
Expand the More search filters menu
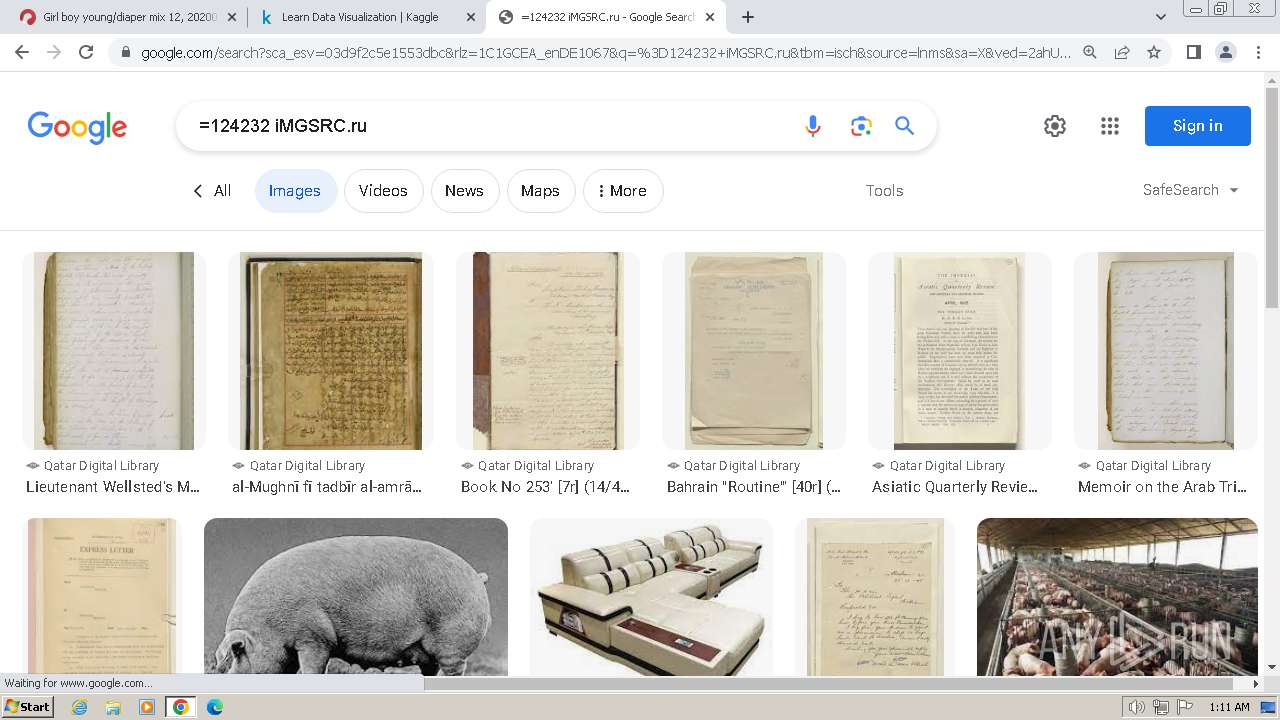tap(623, 191)
